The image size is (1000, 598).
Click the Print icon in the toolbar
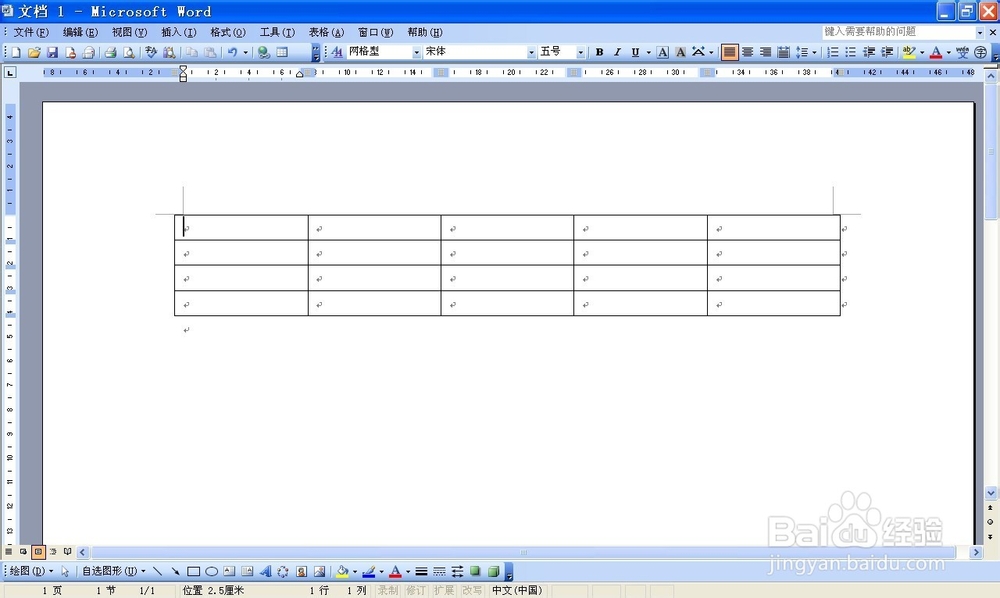click(110, 52)
